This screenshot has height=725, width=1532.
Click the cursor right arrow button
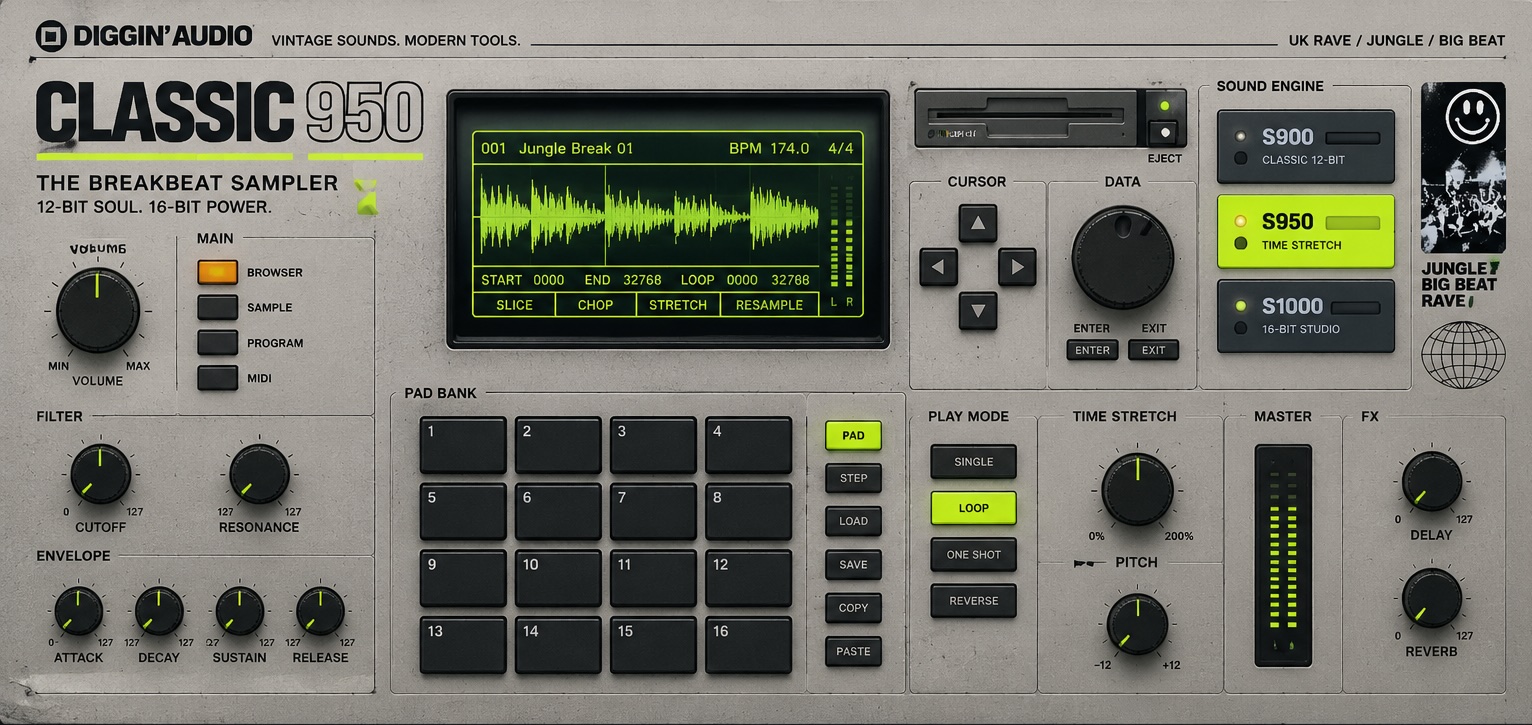[x=1017, y=267]
